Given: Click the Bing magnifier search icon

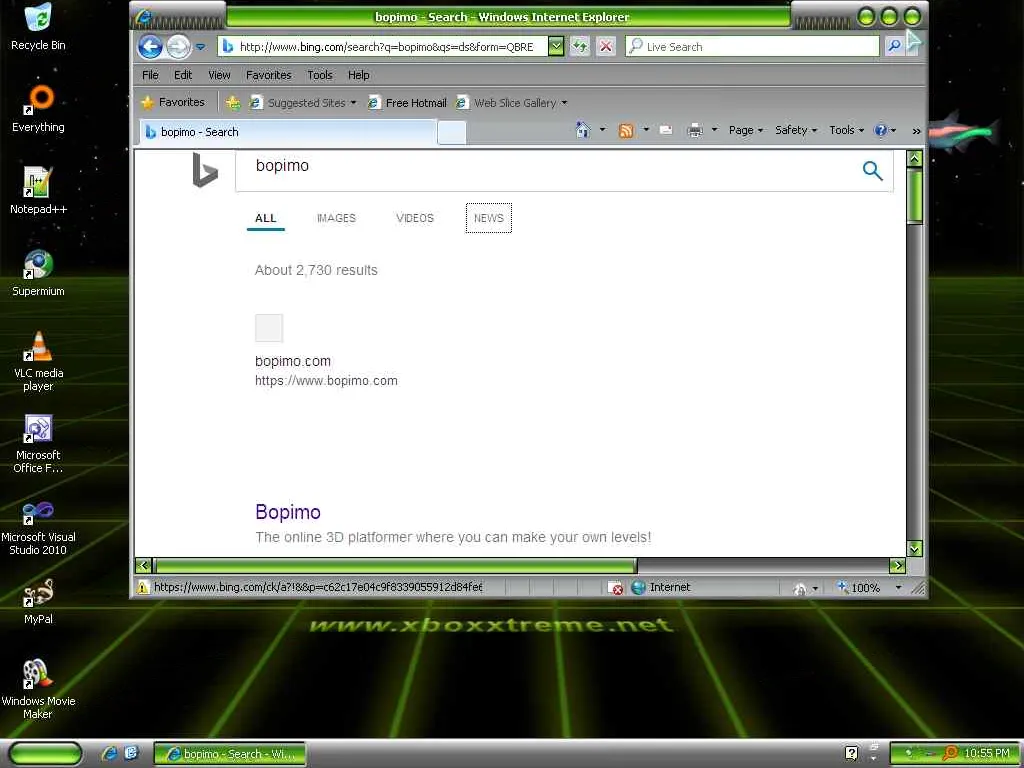Looking at the screenshot, I should (x=872, y=170).
